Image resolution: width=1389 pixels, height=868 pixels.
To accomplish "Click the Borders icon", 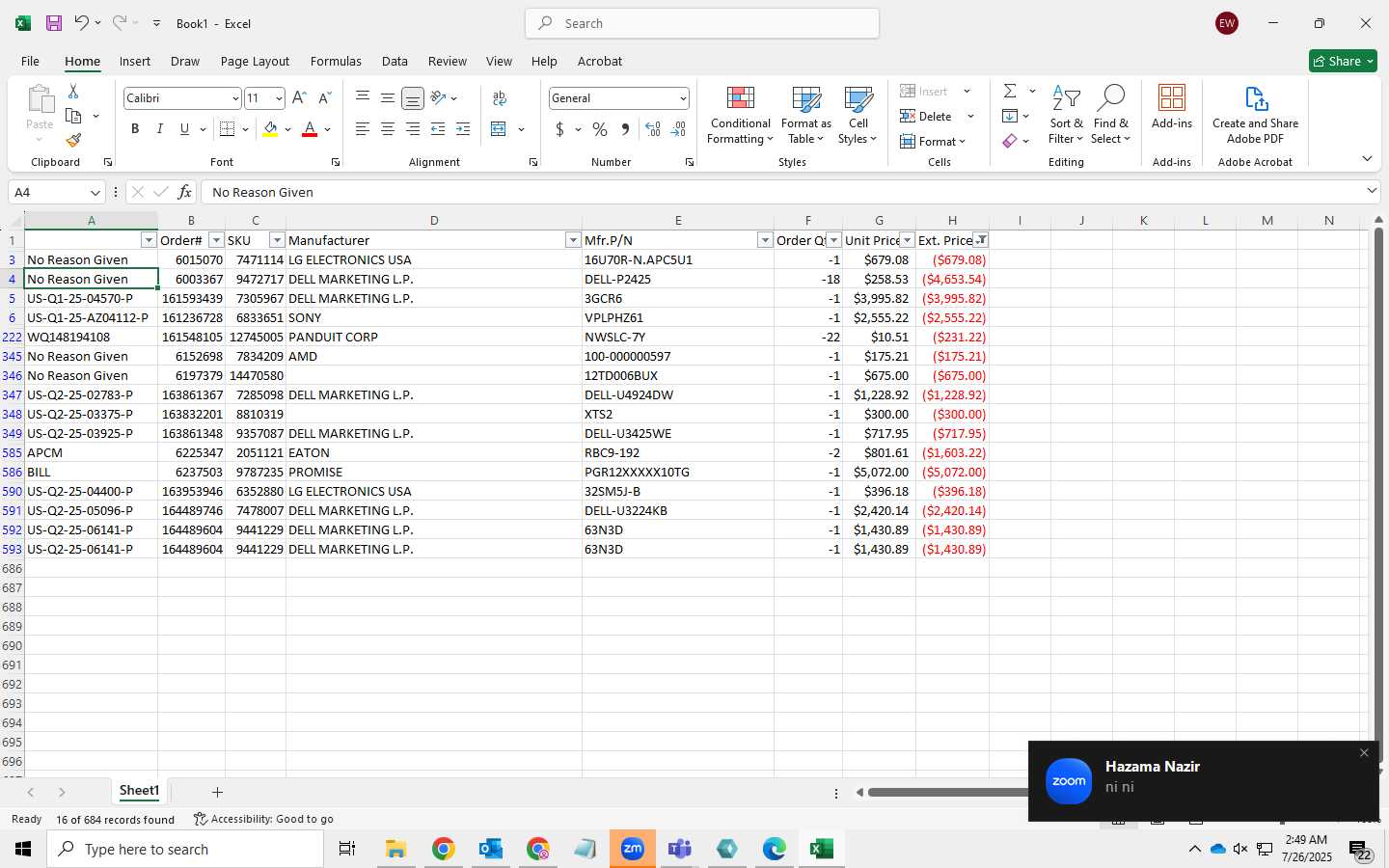I will [x=228, y=129].
